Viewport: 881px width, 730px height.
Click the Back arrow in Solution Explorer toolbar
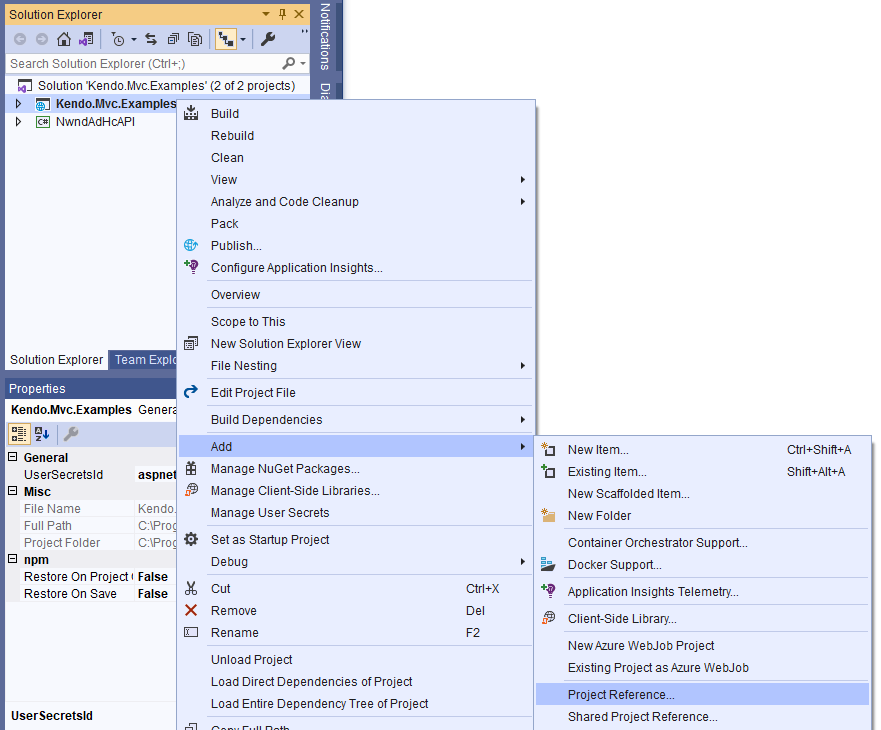(x=20, y=39)
